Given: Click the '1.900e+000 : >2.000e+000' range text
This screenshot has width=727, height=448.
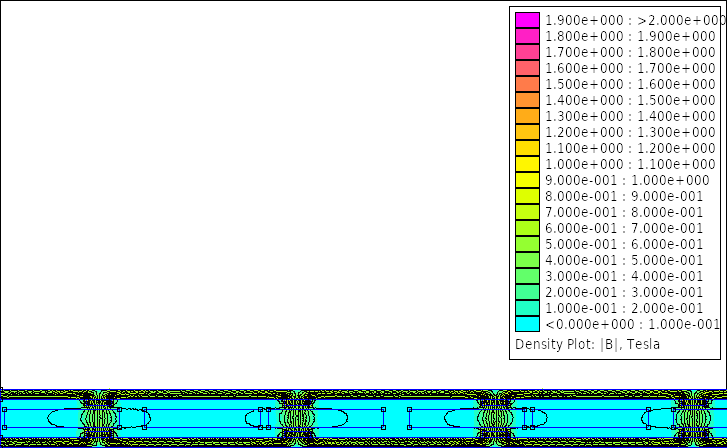Looking at the screenshot, I should 635,20.
